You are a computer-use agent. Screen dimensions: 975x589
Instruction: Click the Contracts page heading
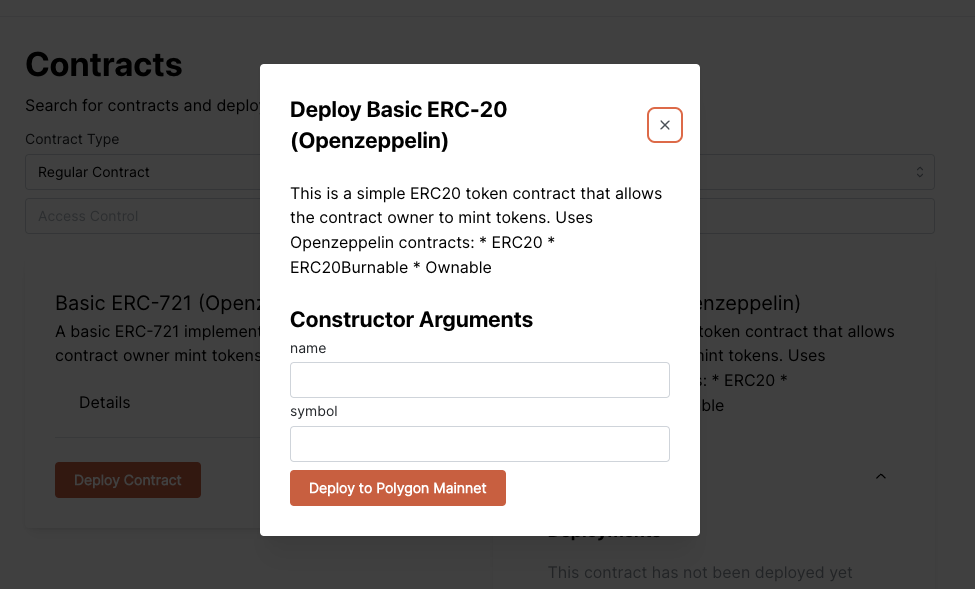(104, 65)
